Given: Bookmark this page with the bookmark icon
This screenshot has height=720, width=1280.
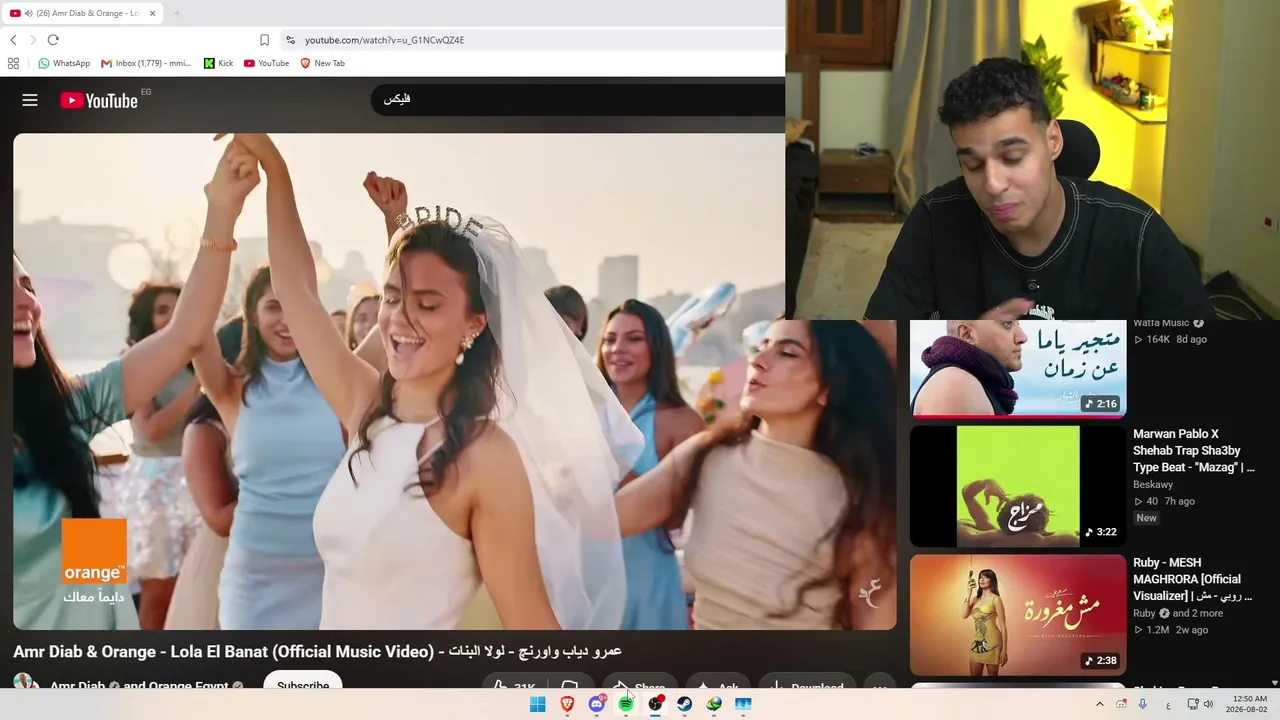Looking at the screenshot, I should [264, 40].
